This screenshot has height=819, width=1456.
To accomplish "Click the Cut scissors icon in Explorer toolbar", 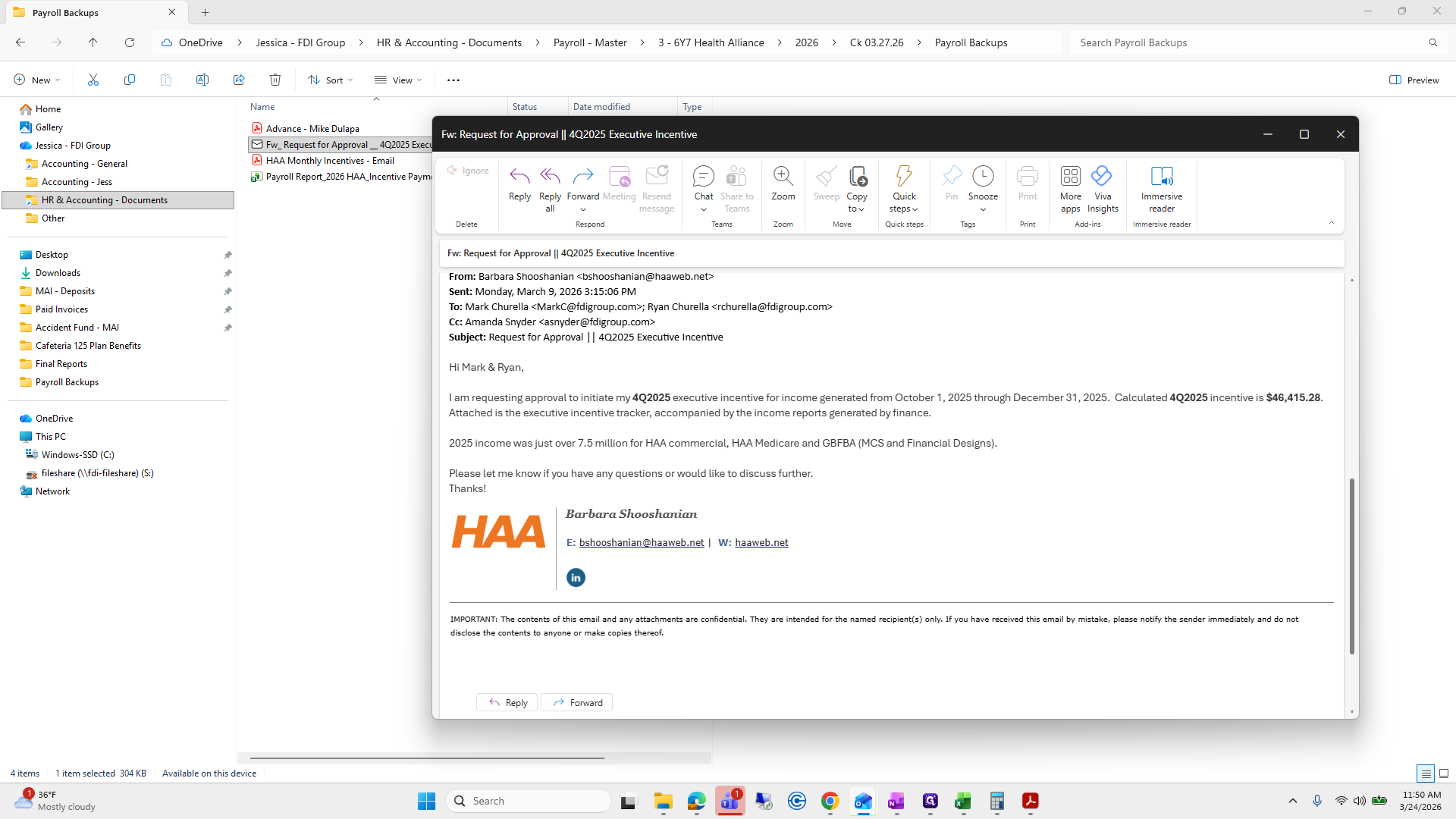I will 93,80.
